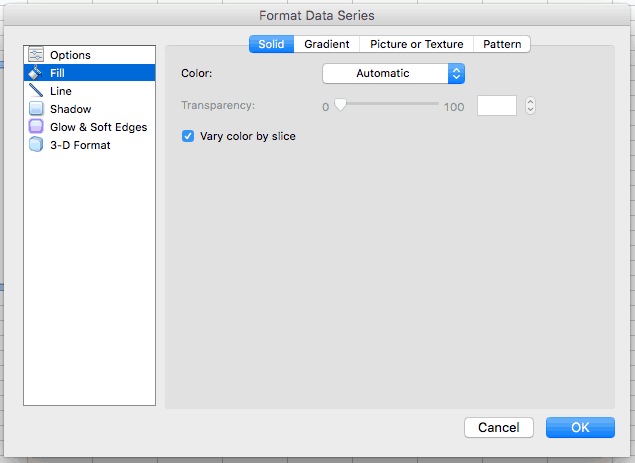Screen dimensions: 635x463
Task: Click the Line icon in sidebar
Action: [x=37, y=91]
